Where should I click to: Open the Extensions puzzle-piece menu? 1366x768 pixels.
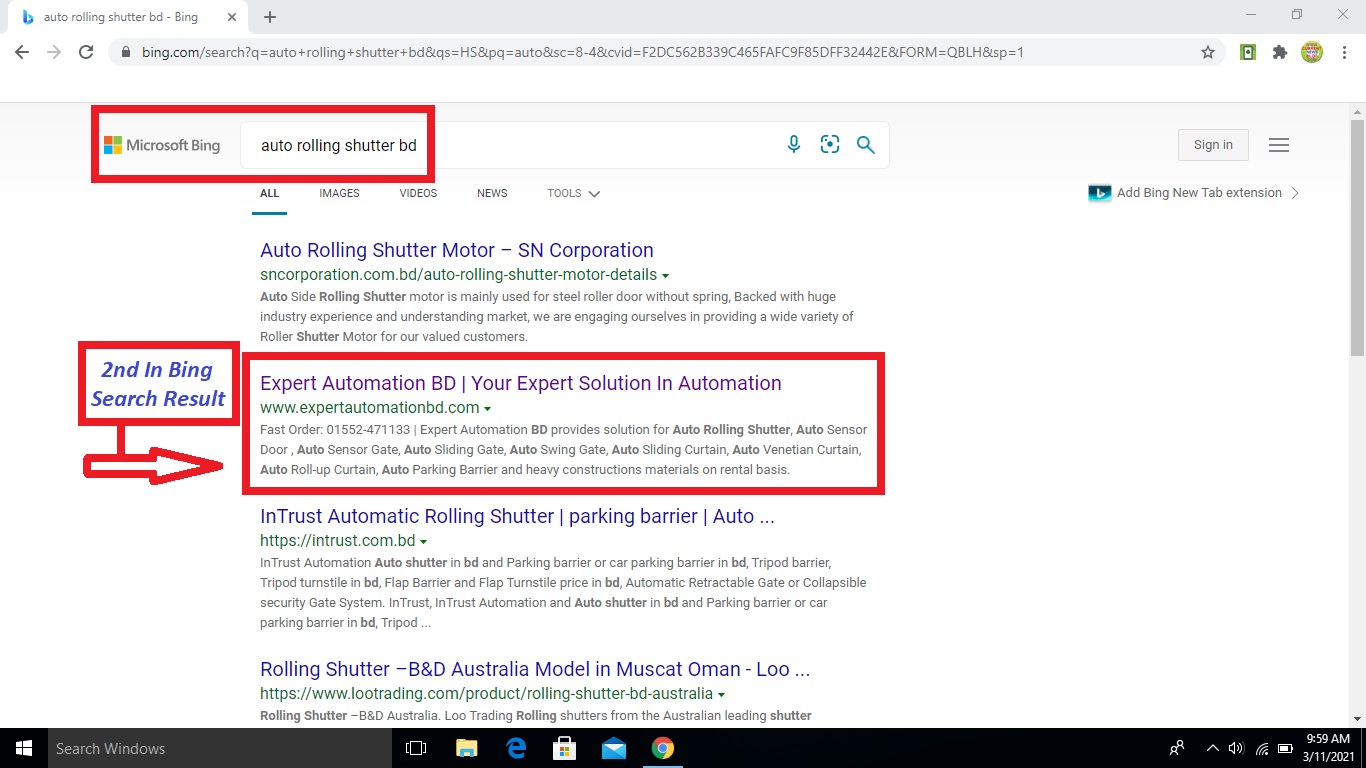[x=1280, y=52]
